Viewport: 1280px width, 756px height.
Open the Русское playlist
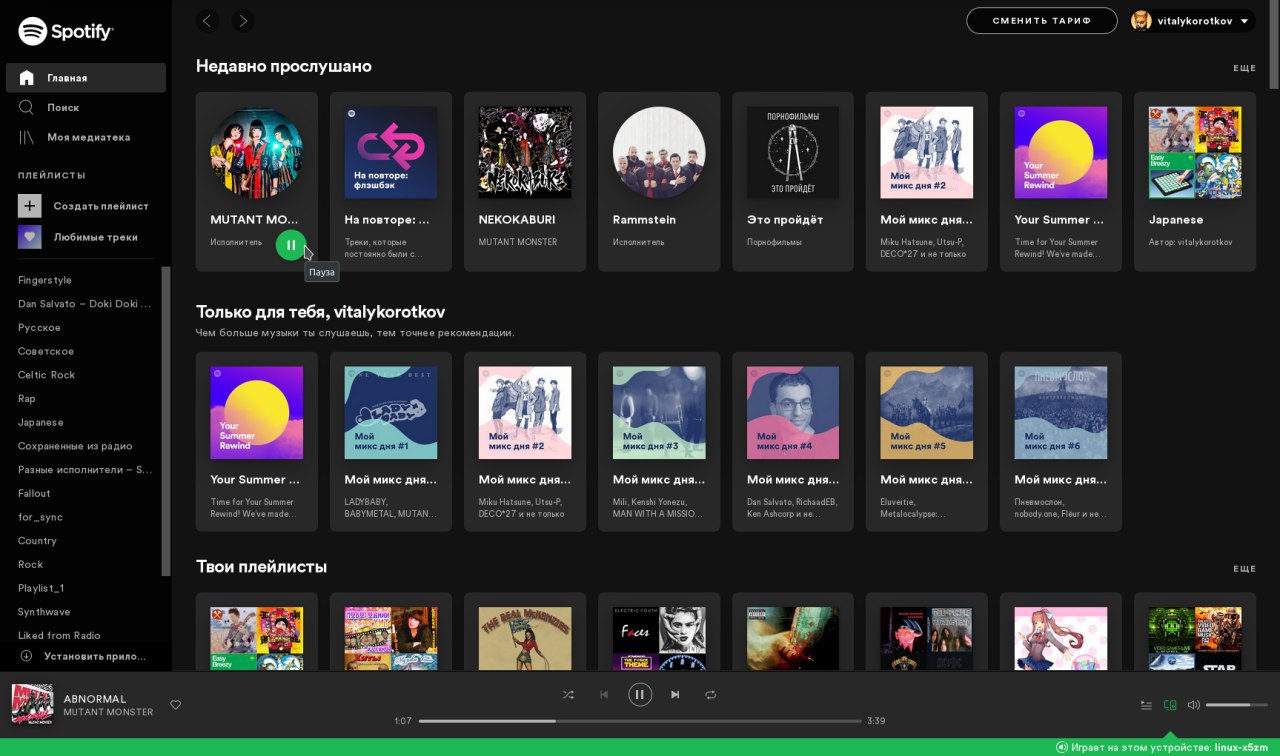pyautogui.click(x=39, y=327)
